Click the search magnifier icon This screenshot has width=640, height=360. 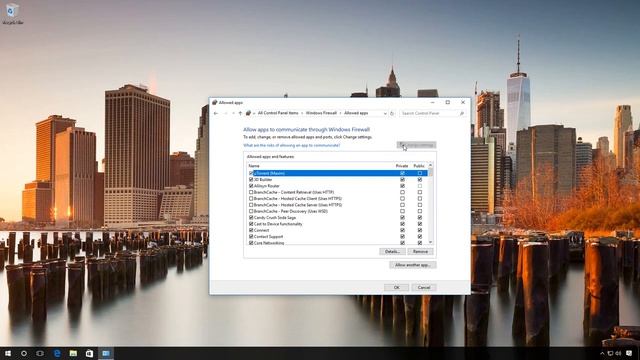pos(462,113)
